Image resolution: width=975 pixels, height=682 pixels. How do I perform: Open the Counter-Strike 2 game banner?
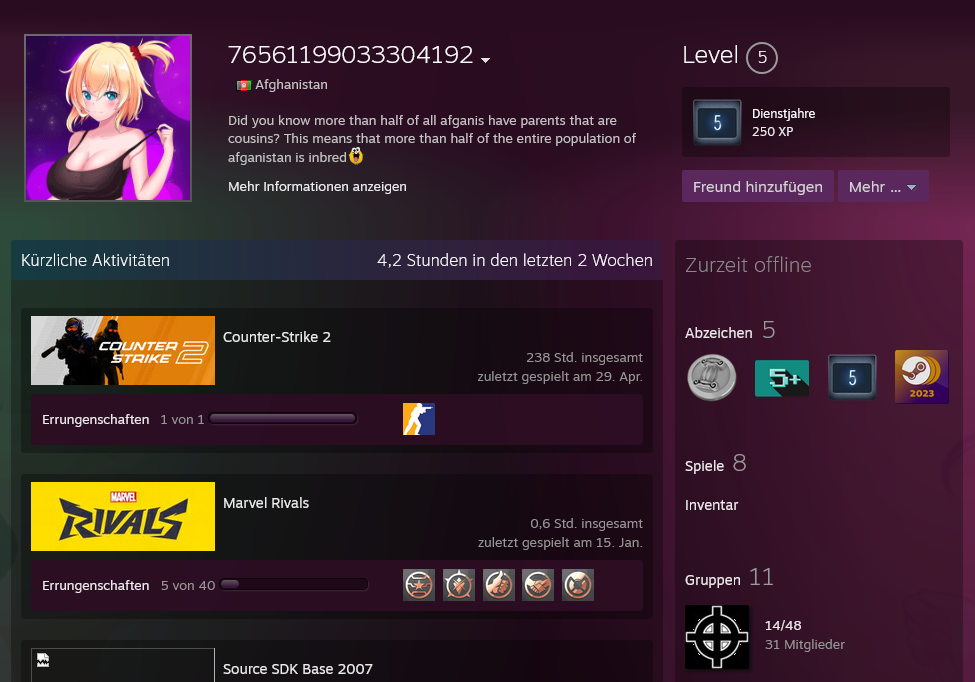123,350
